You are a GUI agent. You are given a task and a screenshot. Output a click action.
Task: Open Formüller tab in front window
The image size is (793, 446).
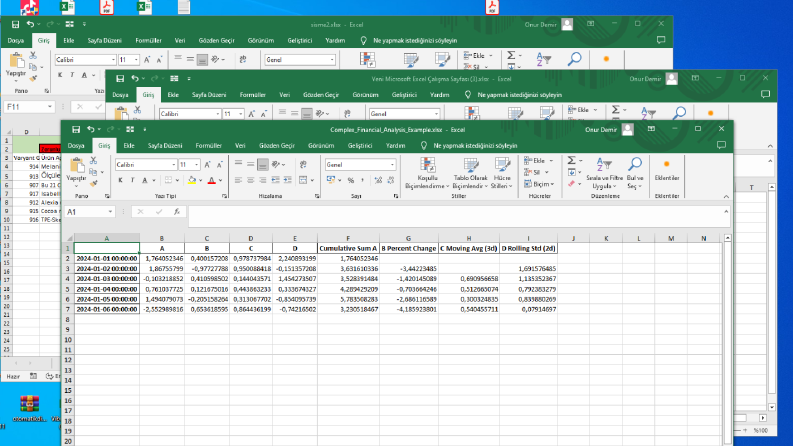tap(208, 146)
